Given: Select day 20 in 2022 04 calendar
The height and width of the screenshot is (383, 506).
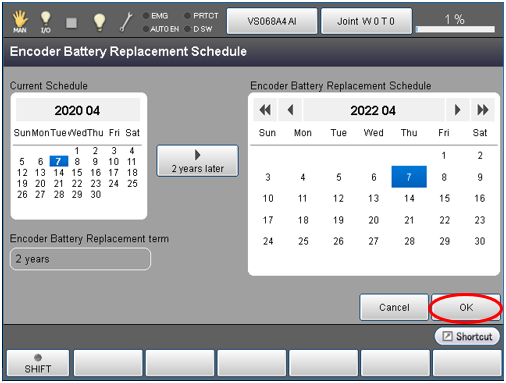Looking at the screenshot, I should [374, 220].
